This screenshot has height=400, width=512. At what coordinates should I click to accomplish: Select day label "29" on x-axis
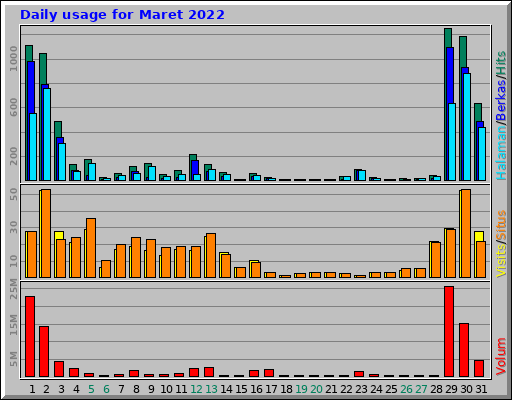click(x=451, y=389)
